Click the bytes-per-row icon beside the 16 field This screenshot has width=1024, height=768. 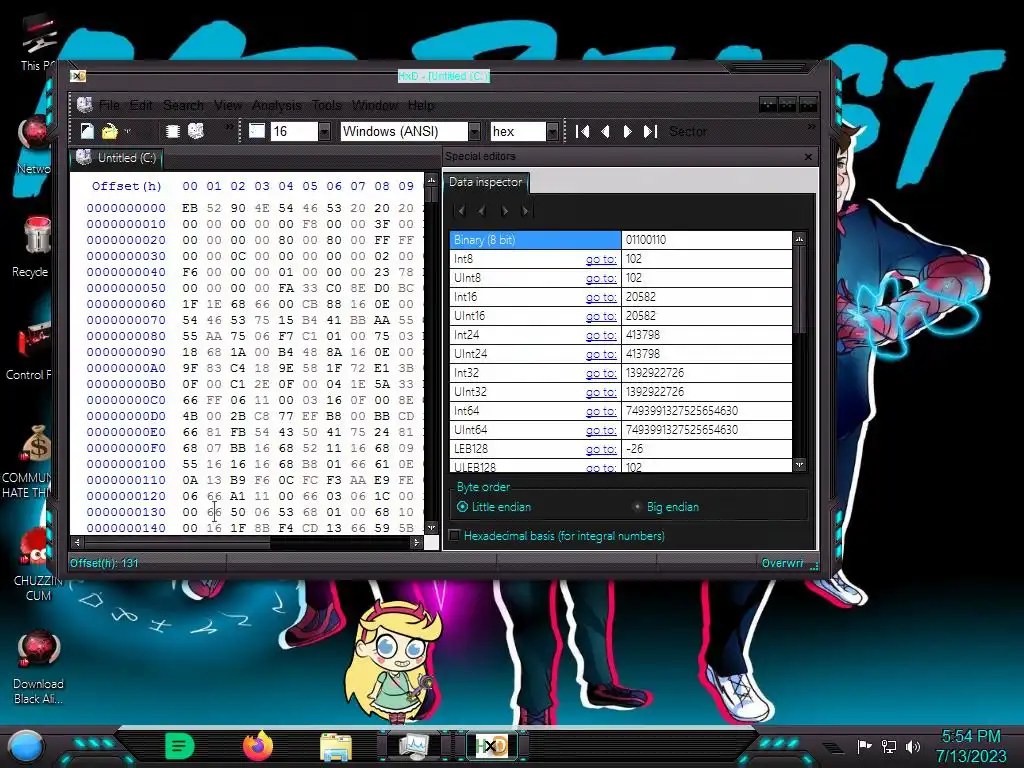[x=257, y=131]
